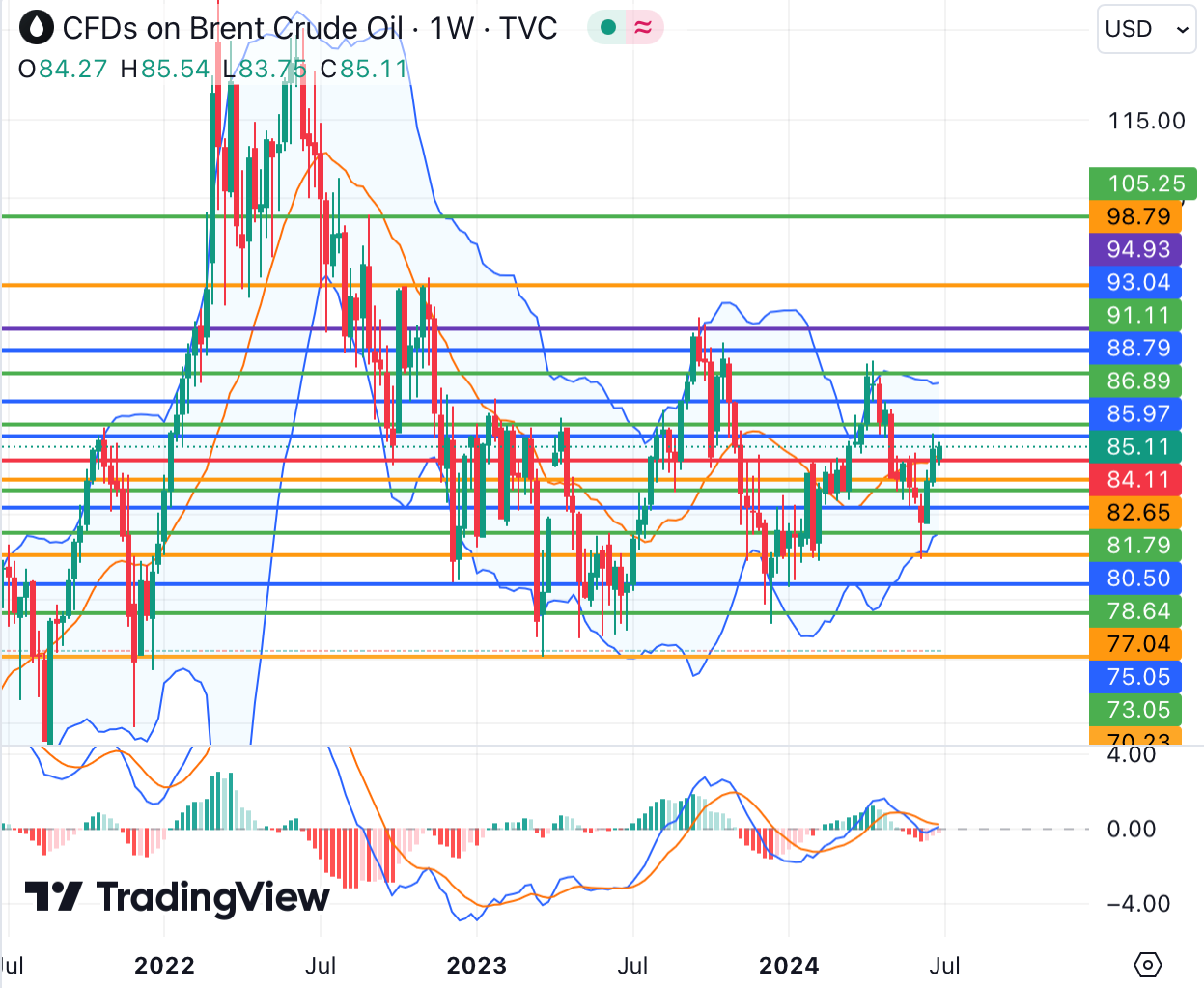This screenshot has width=1204, height=988.
Task: Select the 93.04 blue price label
Action: [x=1135, y=282]
